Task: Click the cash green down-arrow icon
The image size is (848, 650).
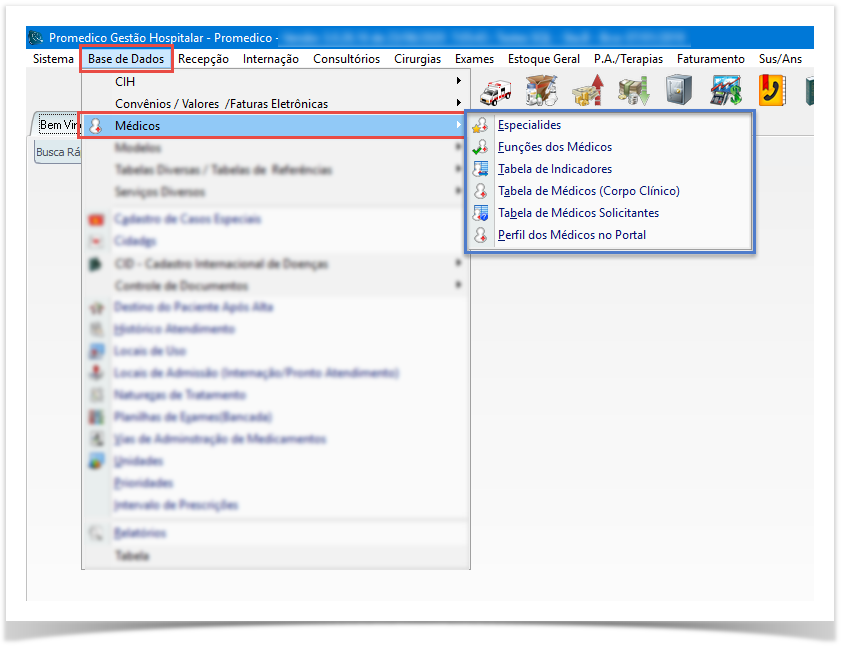Action: pyautogui.click(x=632, y=92)
